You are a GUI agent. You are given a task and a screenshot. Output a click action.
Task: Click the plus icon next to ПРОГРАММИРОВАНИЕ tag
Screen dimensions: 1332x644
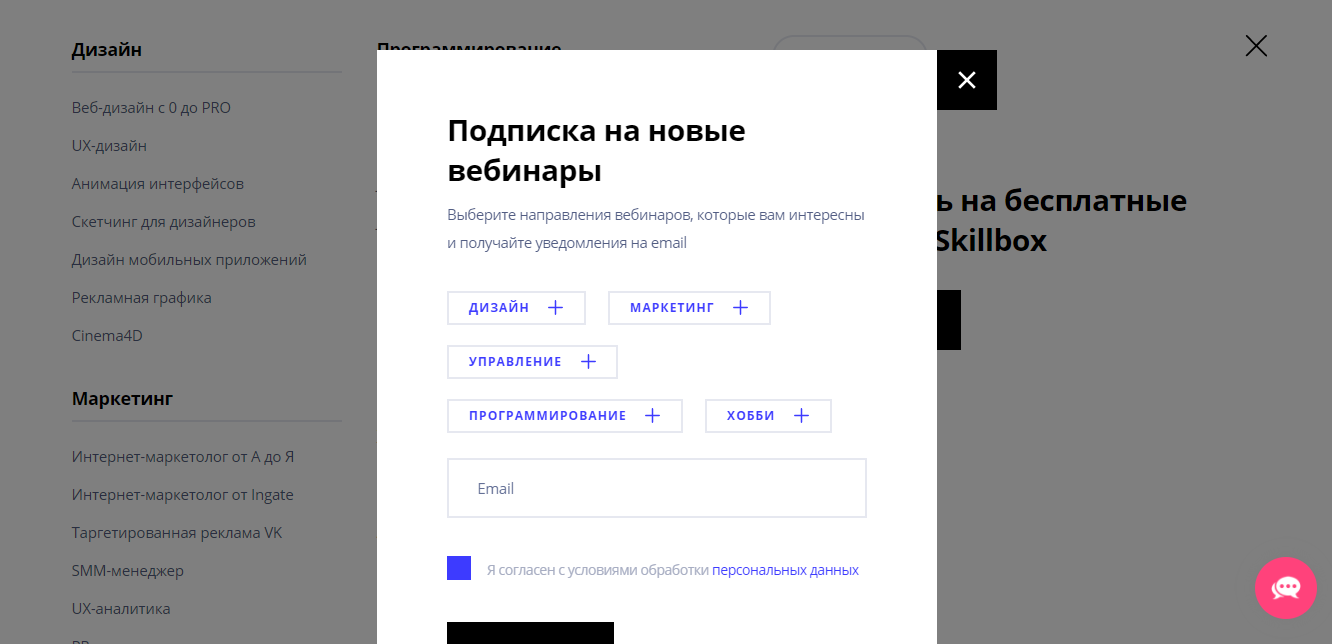[653, 415]
